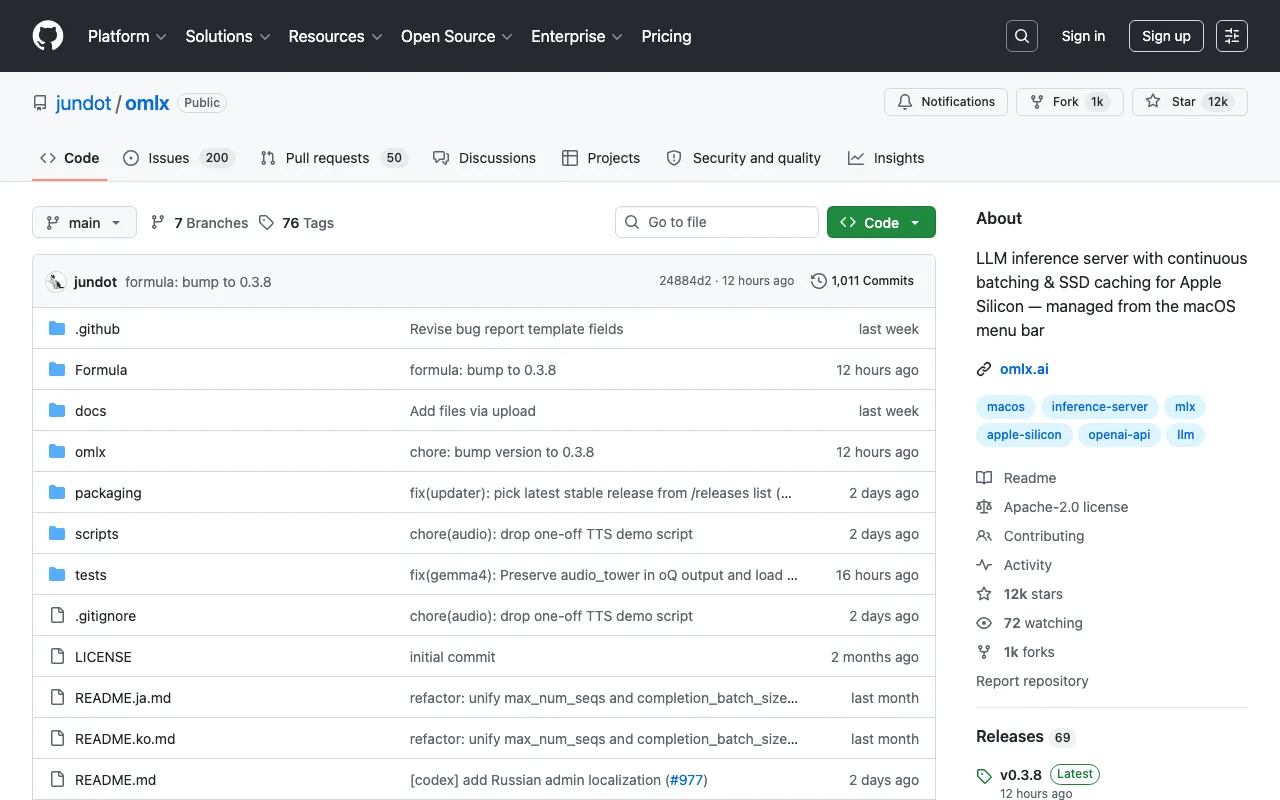Click the tests folder icon
This screenshot has width=1280, height=800.
coord(57,575)
